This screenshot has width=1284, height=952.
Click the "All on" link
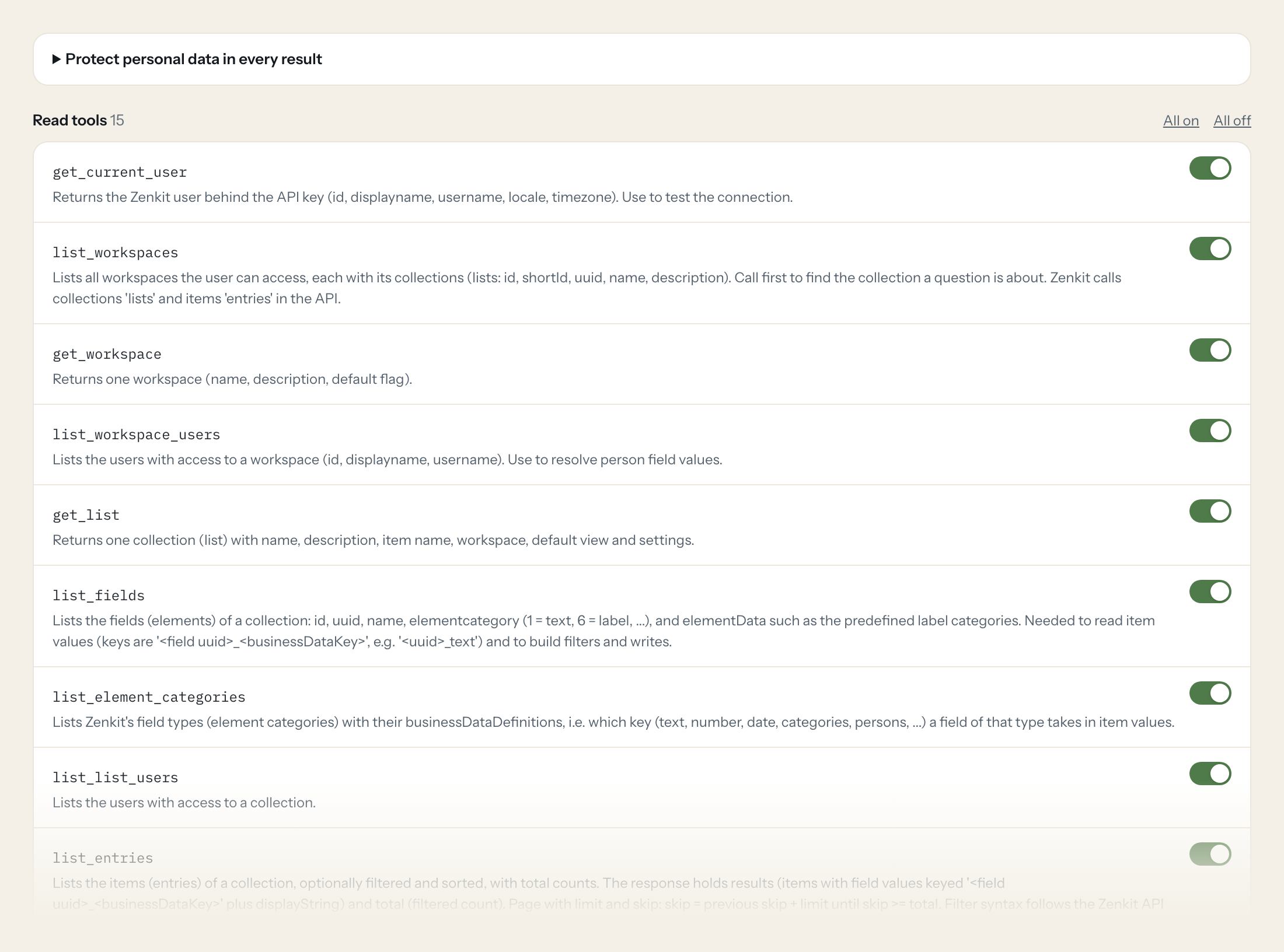point(1181,121)
